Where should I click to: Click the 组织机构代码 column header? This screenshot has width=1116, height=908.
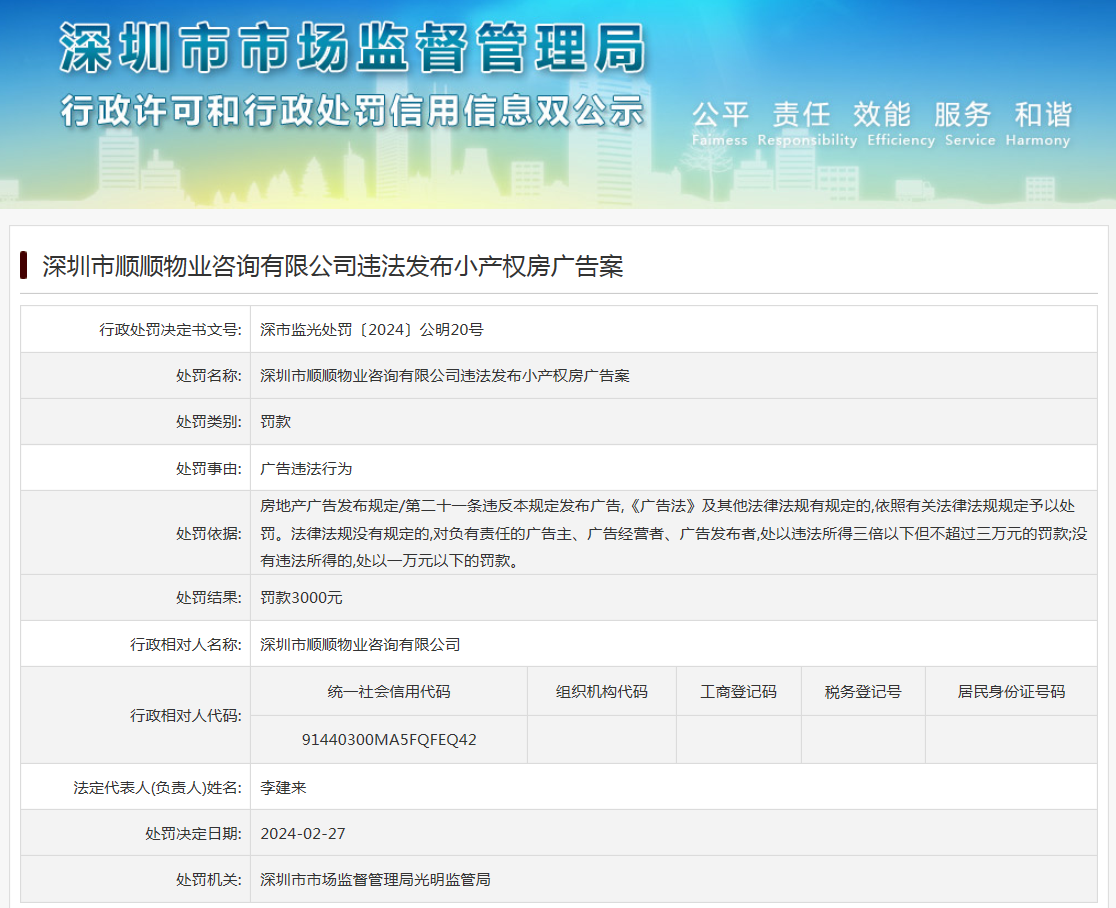(x=601, y=692)
